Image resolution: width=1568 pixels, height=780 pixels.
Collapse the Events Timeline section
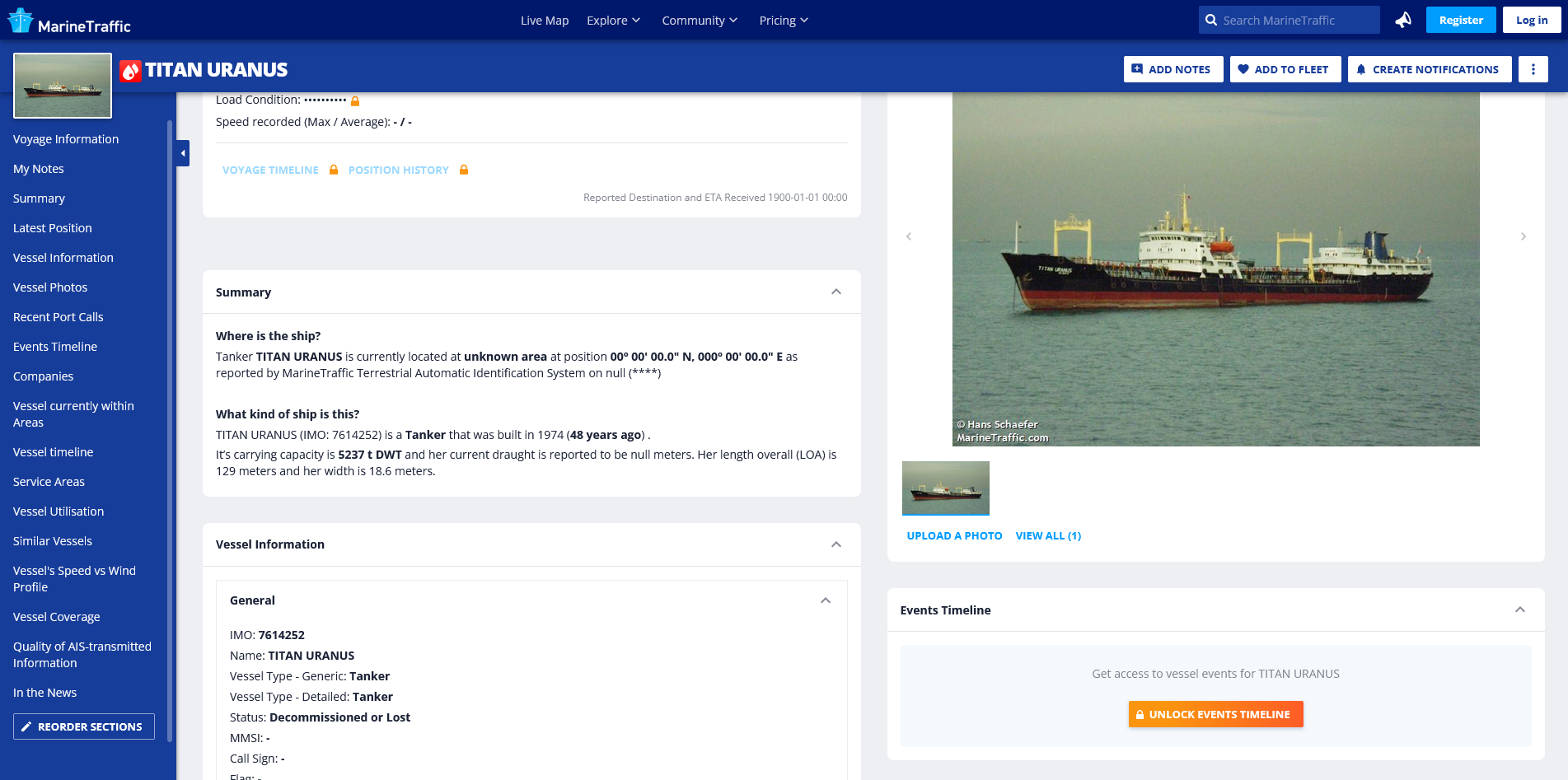tap(1520, 610)
